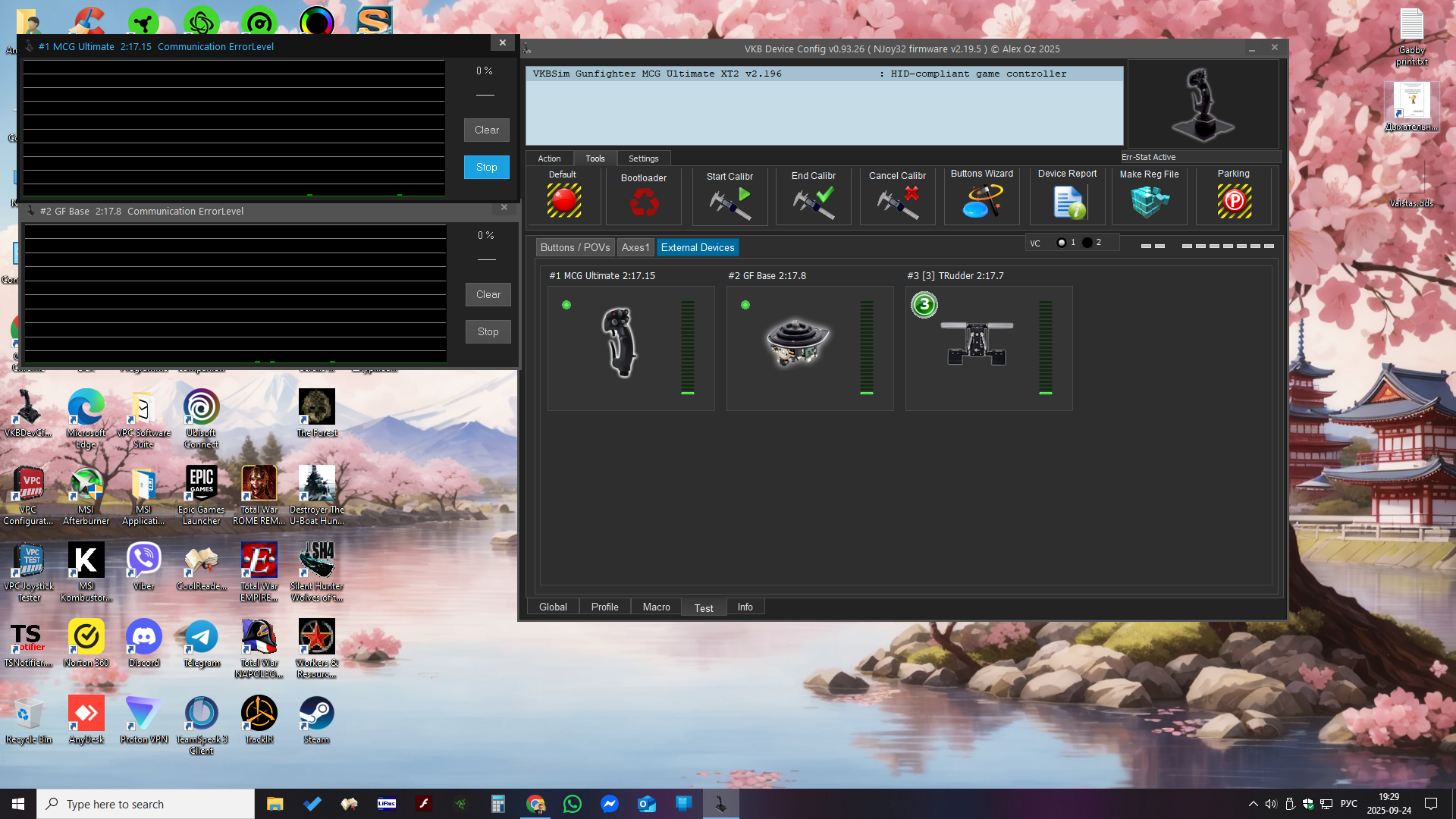Image resolution: width=1456 pixels, height=819 pixels.
Task: Open WhatsApp from the taskbar
Action: [573, 804]
